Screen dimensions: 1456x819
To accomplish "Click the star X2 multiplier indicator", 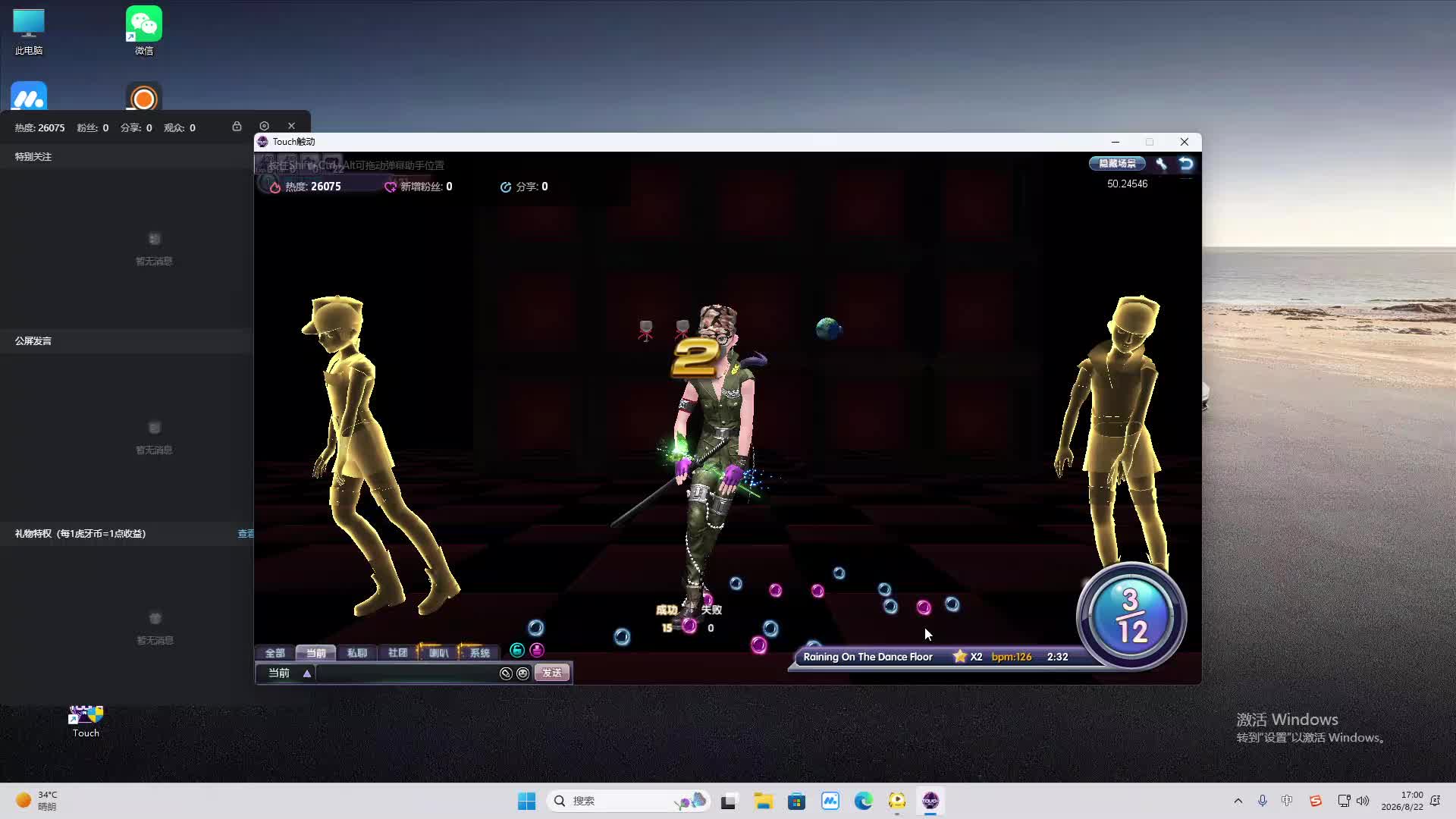I will [968, 657].
